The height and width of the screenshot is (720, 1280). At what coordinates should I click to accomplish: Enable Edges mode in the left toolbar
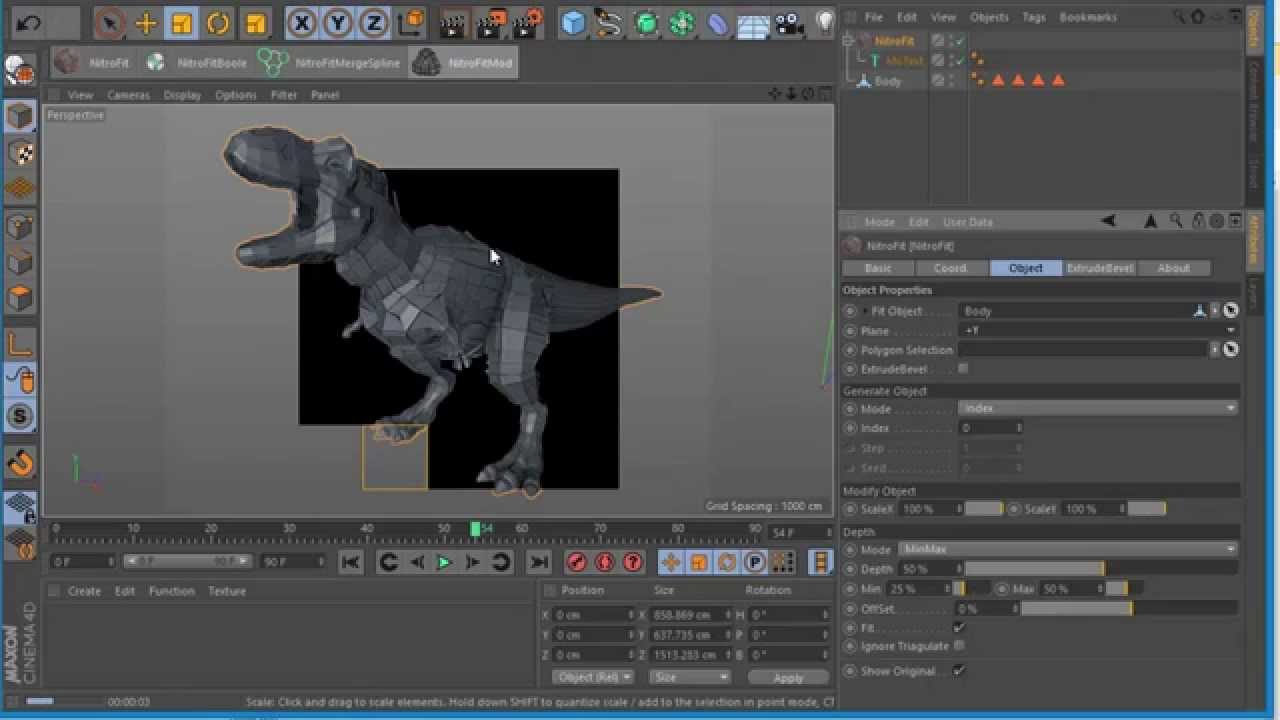[x=20, y=263]
